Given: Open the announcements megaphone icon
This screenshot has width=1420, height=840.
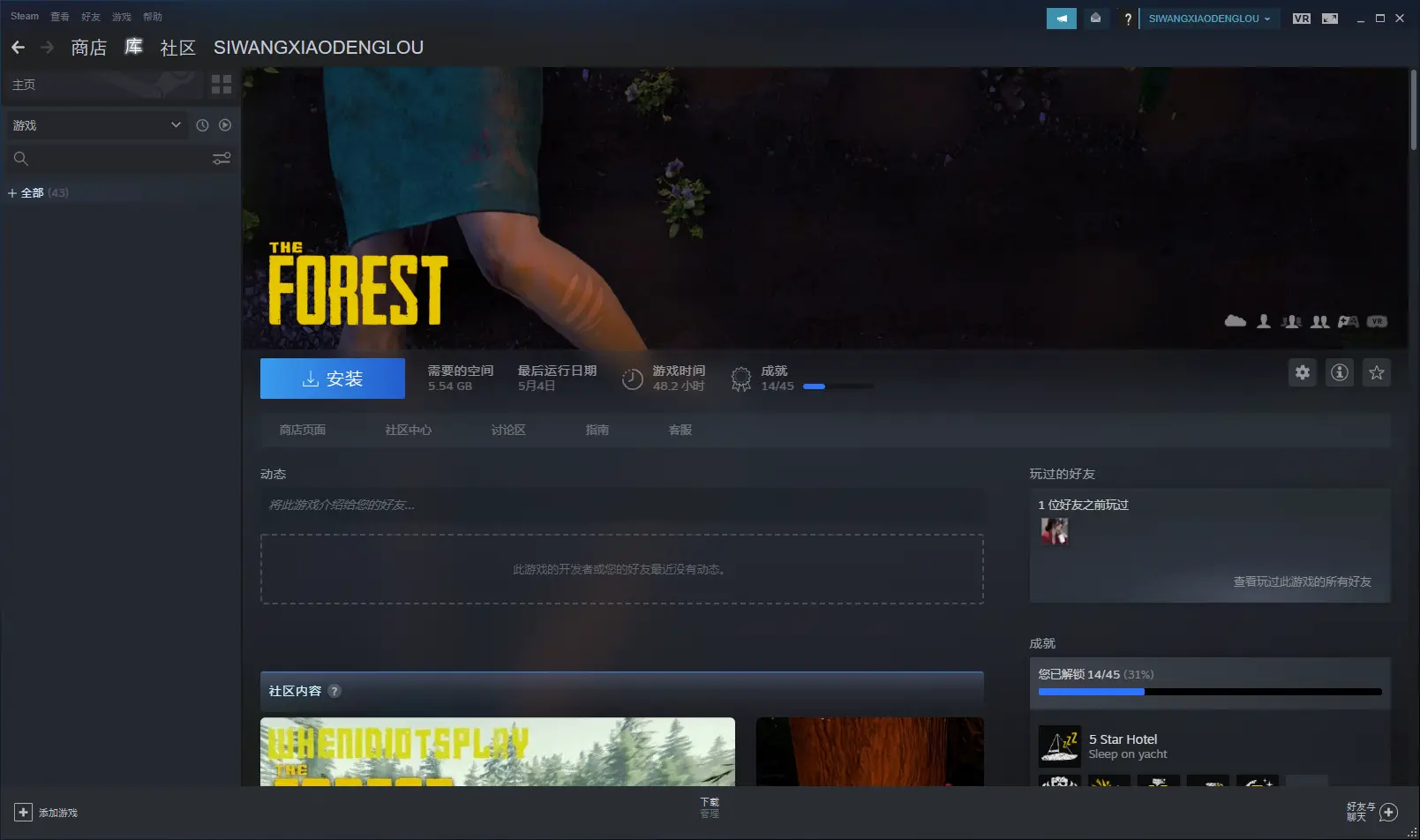Looking at the screenshot, I should 1062,18.
